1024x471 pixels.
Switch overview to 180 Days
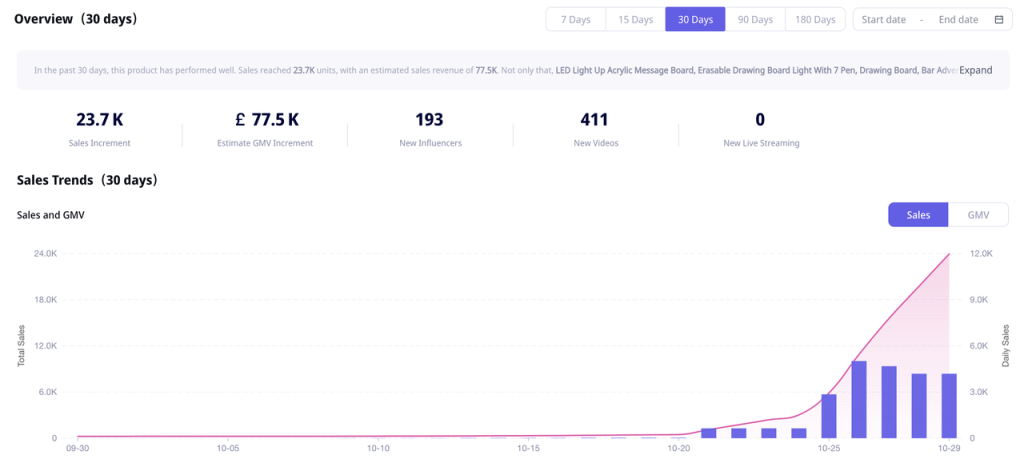[815, 20]
